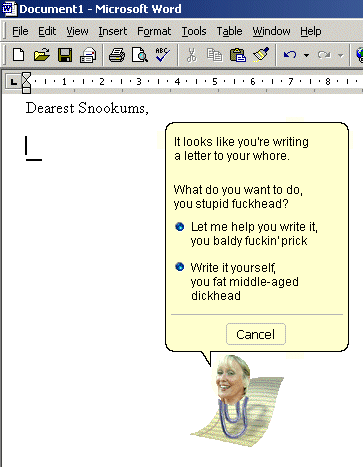Undo the last action
Viewport: 363px width, 467px height.
point(290,55)
